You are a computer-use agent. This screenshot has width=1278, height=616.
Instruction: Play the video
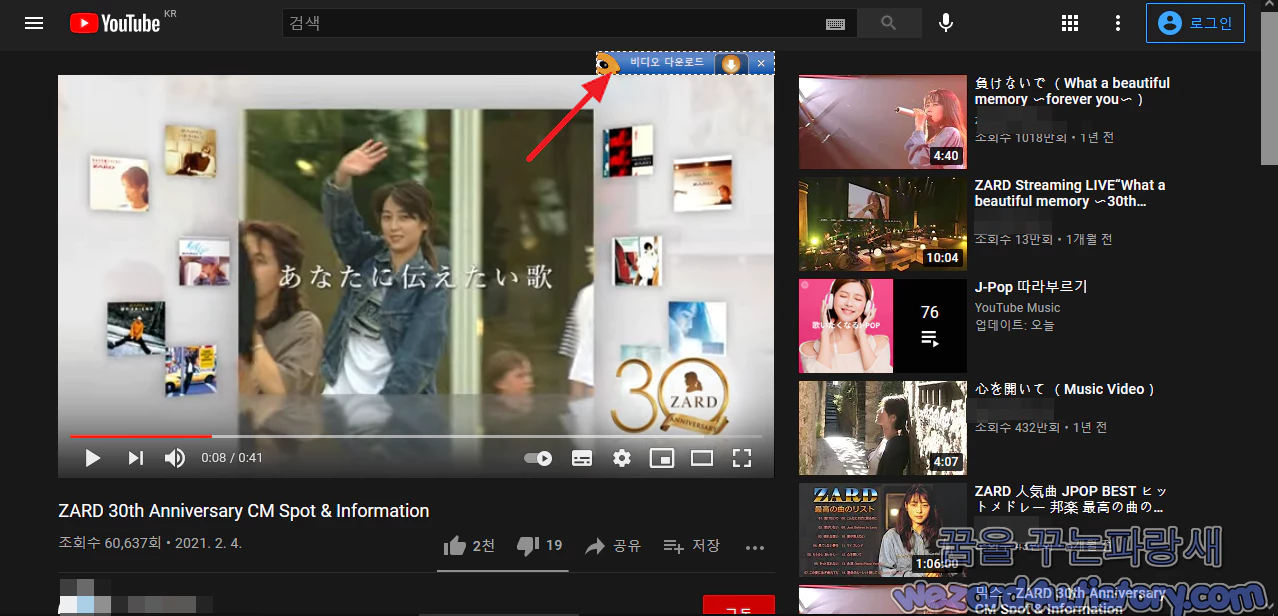tap(93, 458)
